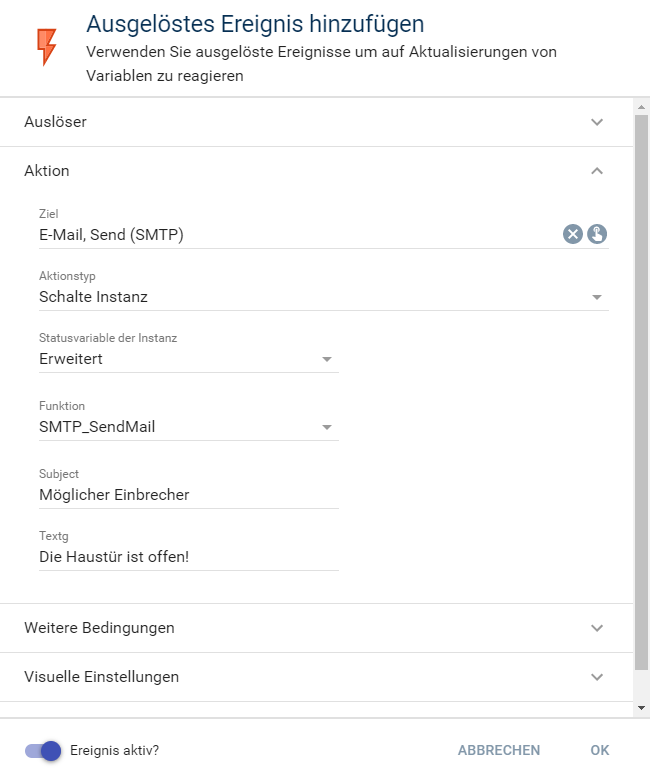Click the Visuelle Einstellungen header label

[101, 677]
